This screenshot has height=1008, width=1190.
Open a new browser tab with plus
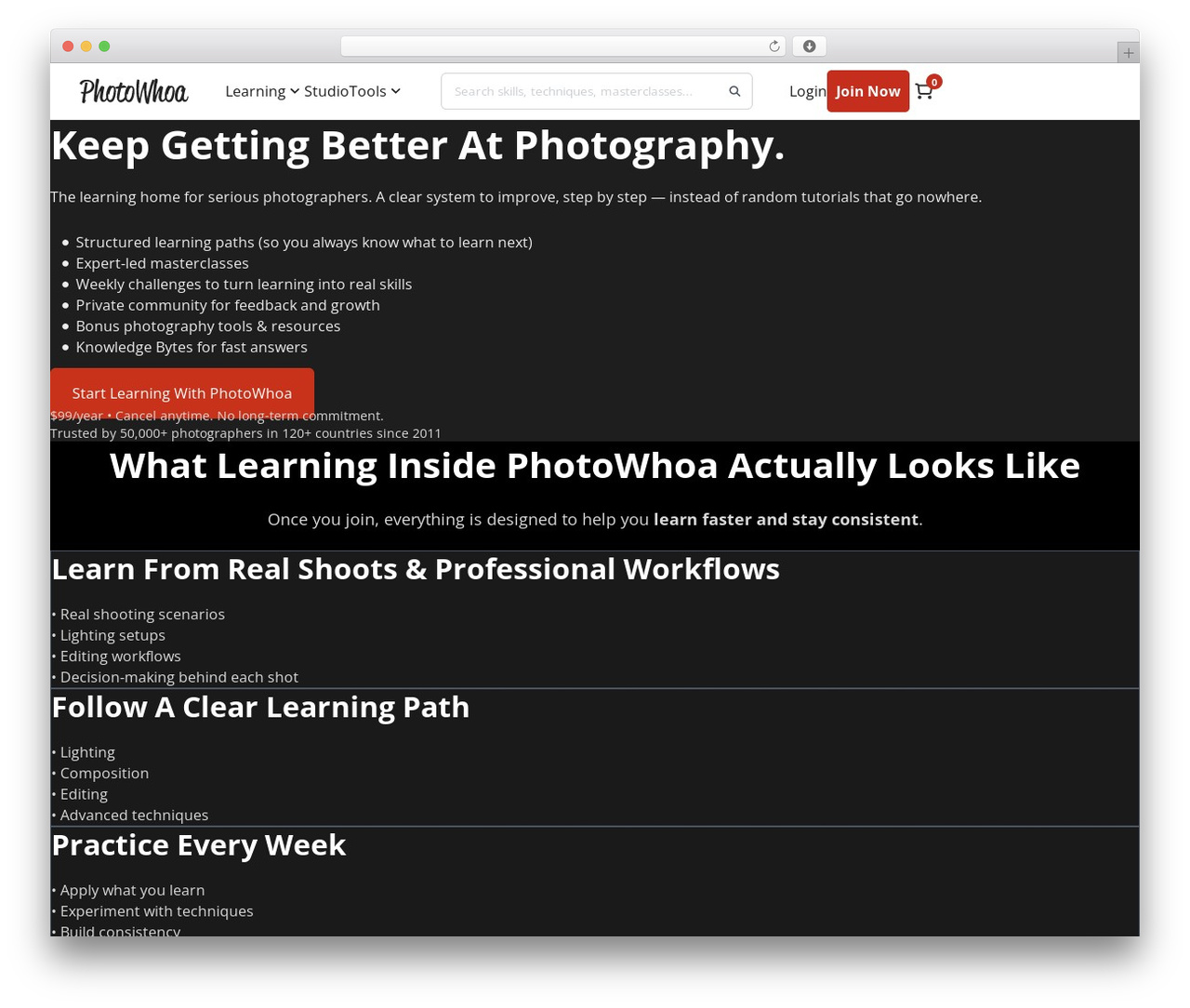click(1128, 53)
